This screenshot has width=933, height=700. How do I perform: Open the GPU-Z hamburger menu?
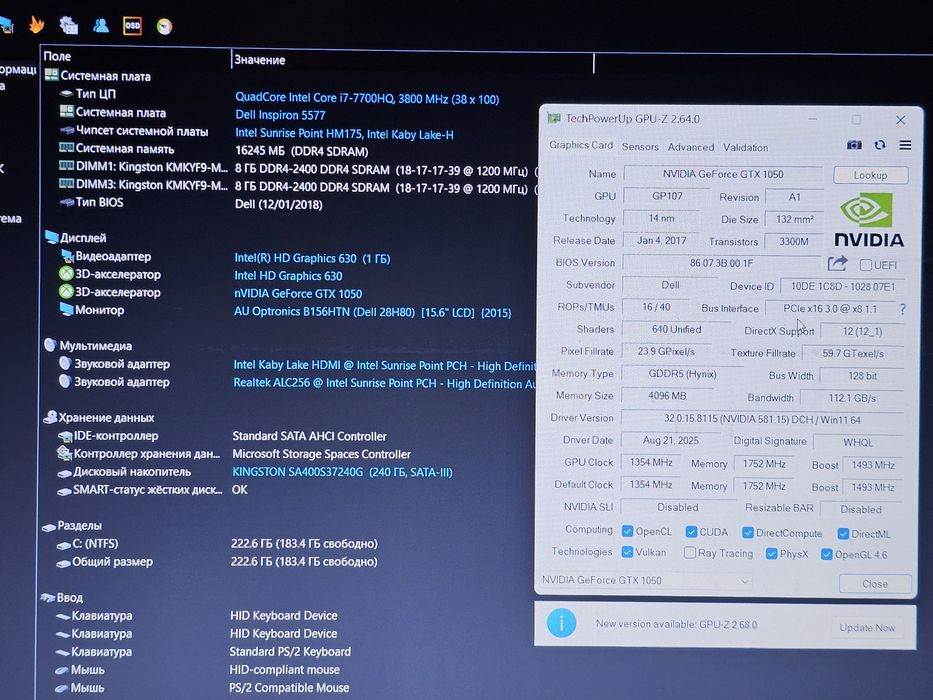point(905,145)
